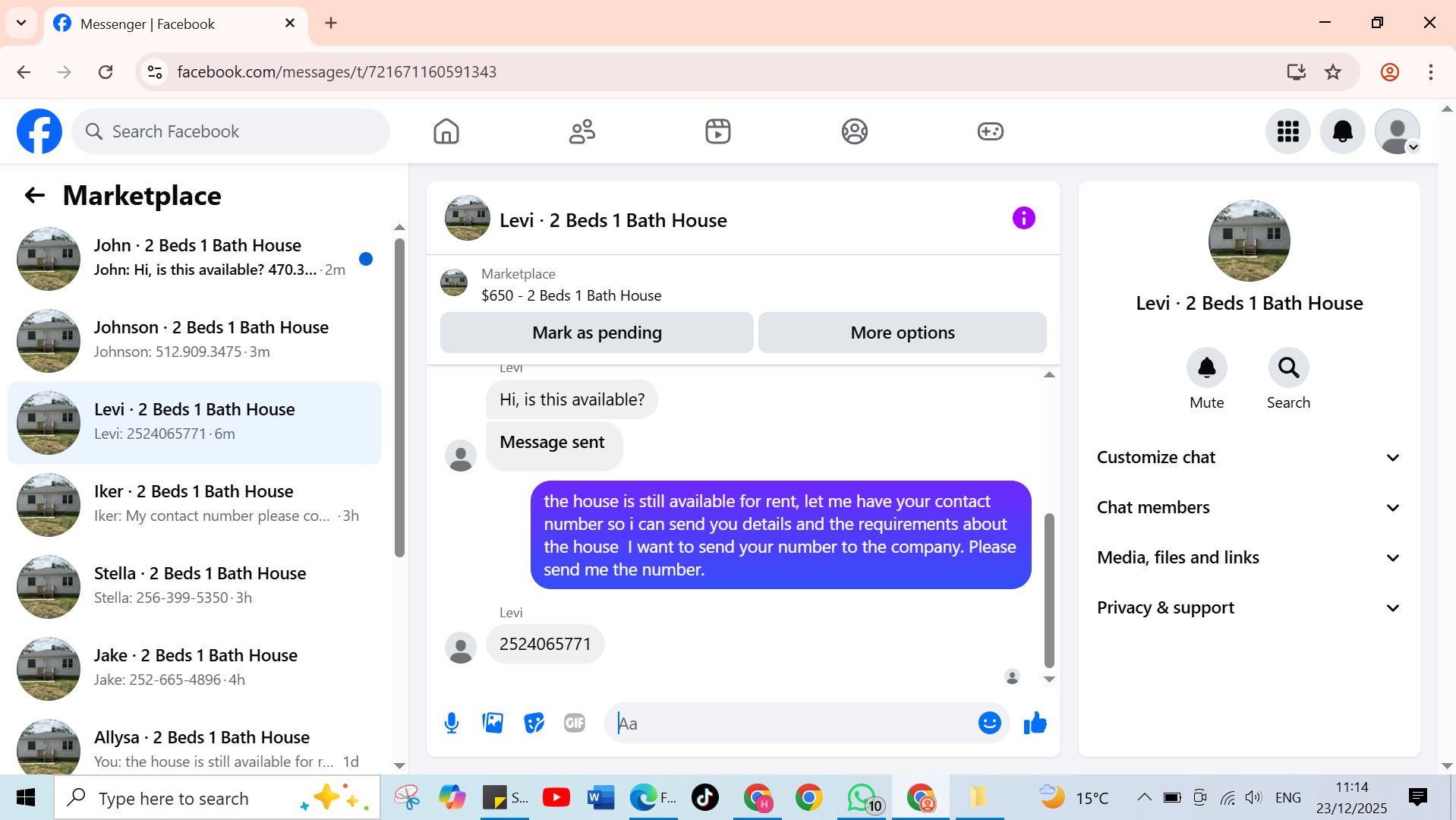Open the Reels video icon
The image size is (1456, 820).
[718, 131]
